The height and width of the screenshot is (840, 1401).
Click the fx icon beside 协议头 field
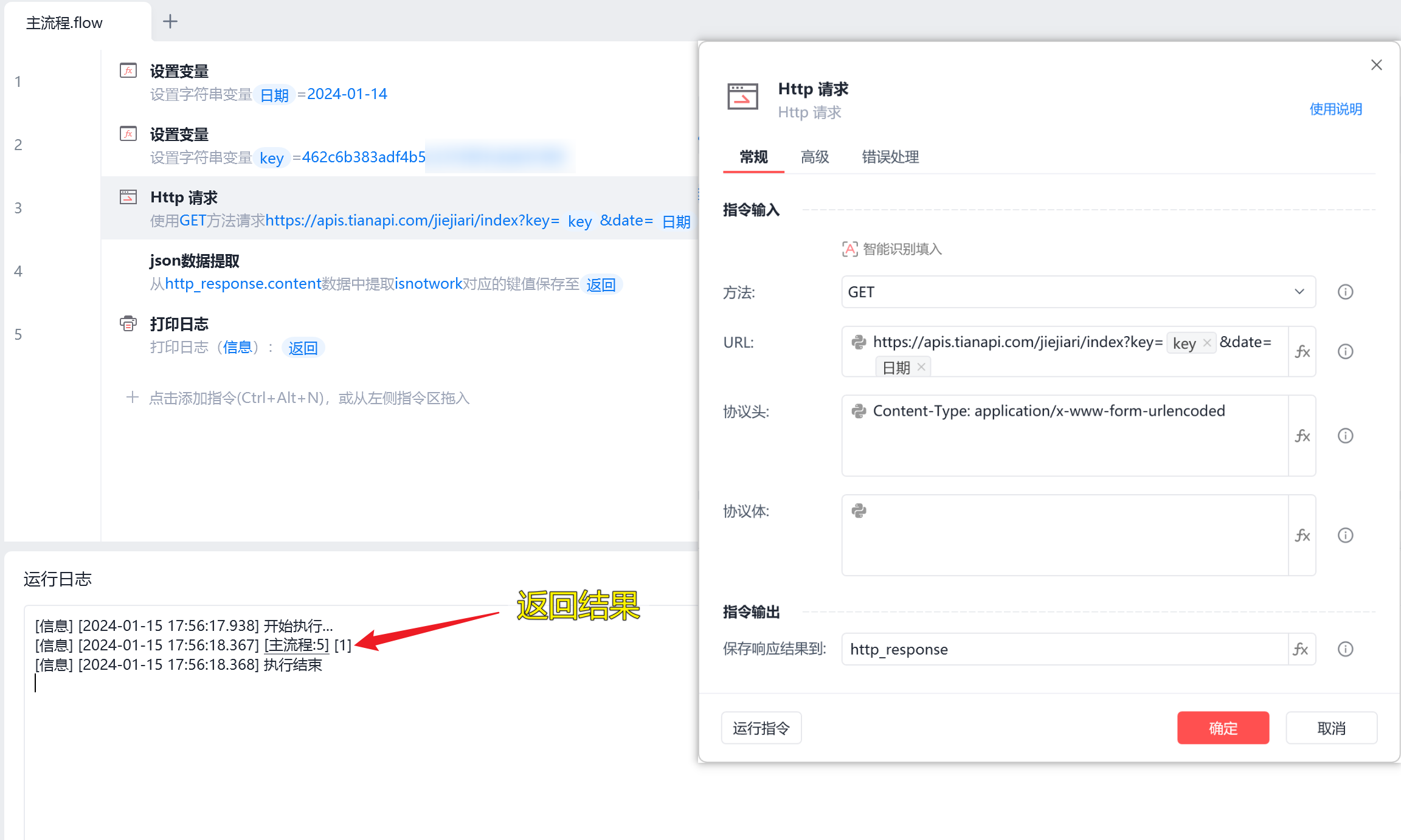click(1302, 435)
